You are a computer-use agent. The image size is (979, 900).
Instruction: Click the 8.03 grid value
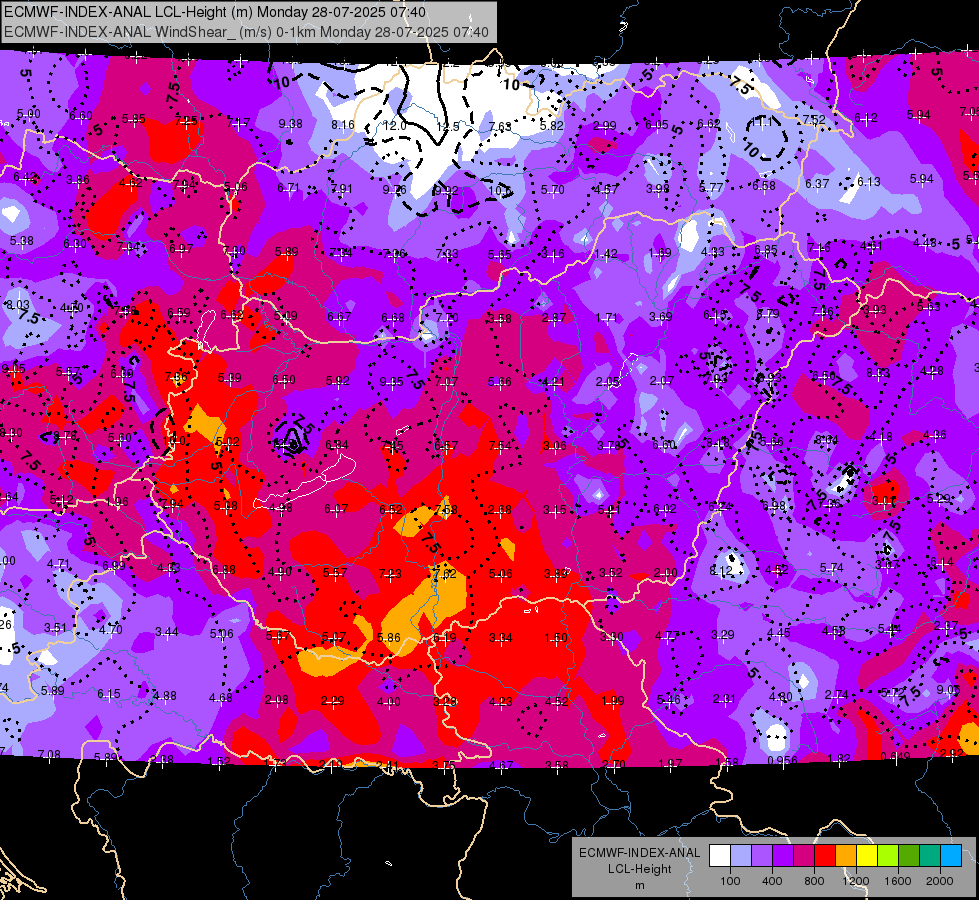(x=17, y=304)
